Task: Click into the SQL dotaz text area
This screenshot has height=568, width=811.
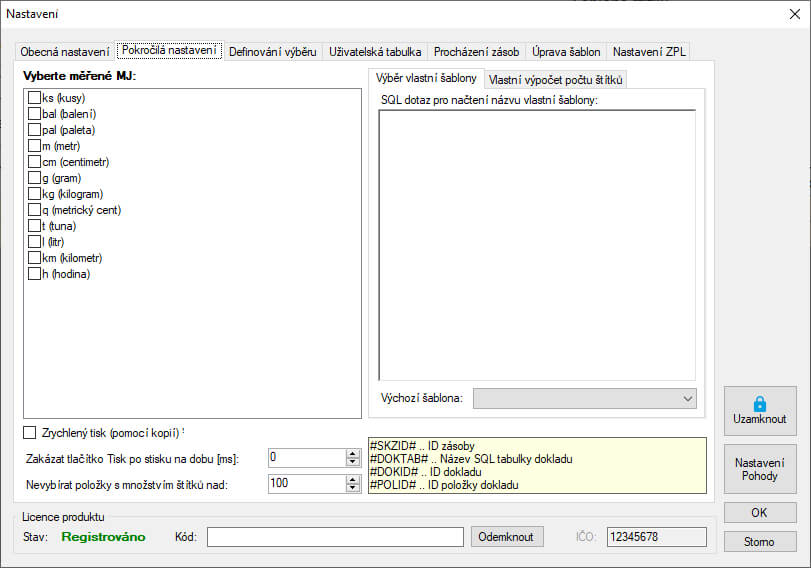Action: tap(537, 245)
